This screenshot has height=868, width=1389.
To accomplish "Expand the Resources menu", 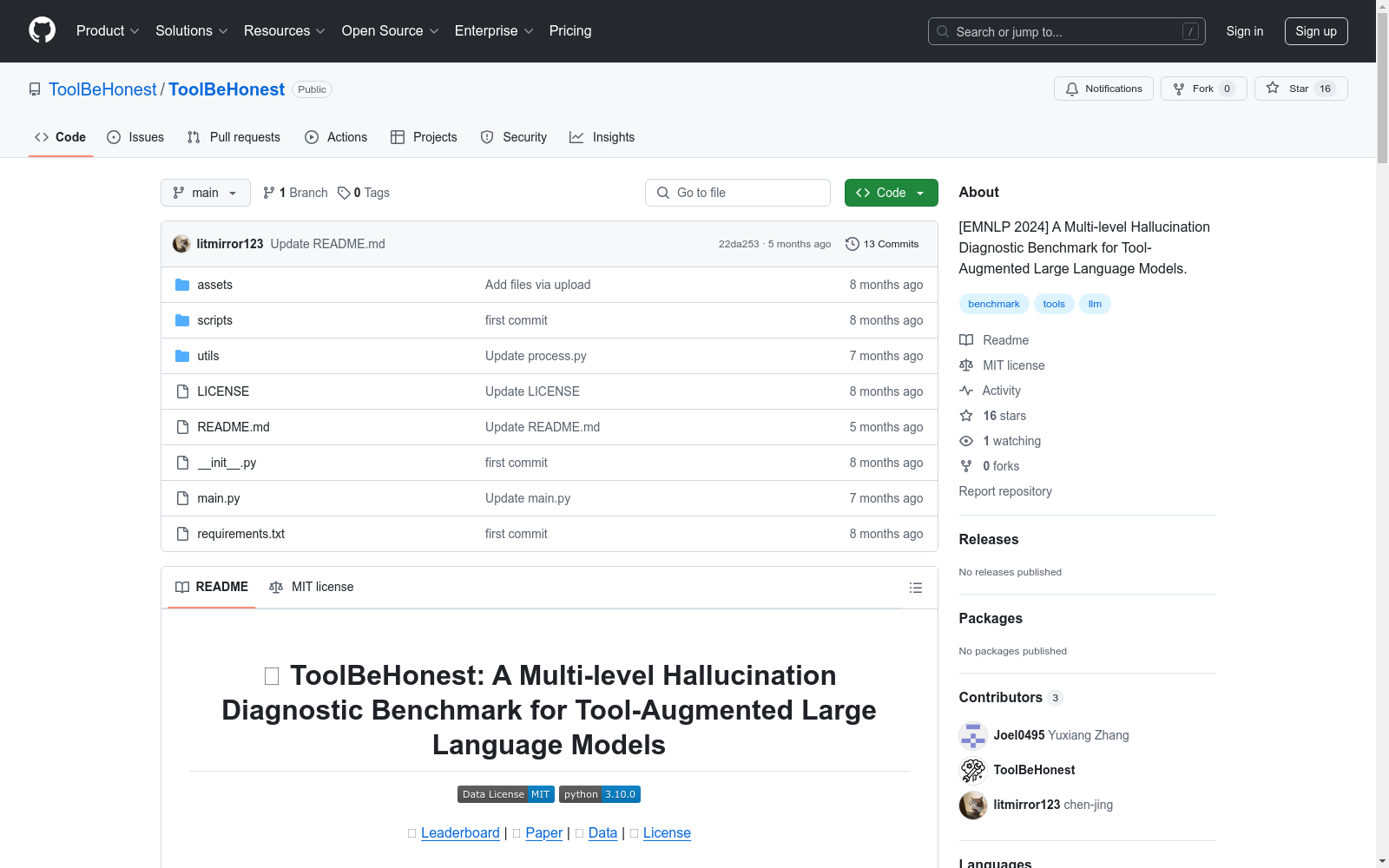I will coord(285,31).
